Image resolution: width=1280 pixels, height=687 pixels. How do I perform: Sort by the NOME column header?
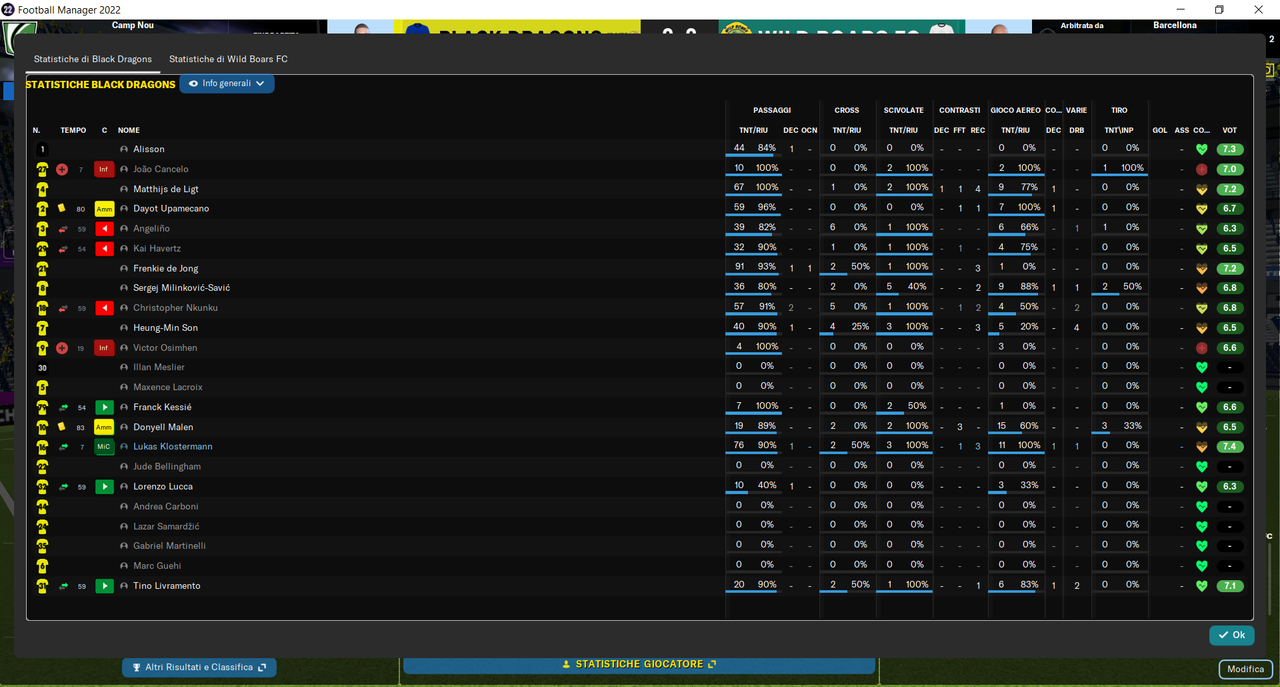coord(129,130)
